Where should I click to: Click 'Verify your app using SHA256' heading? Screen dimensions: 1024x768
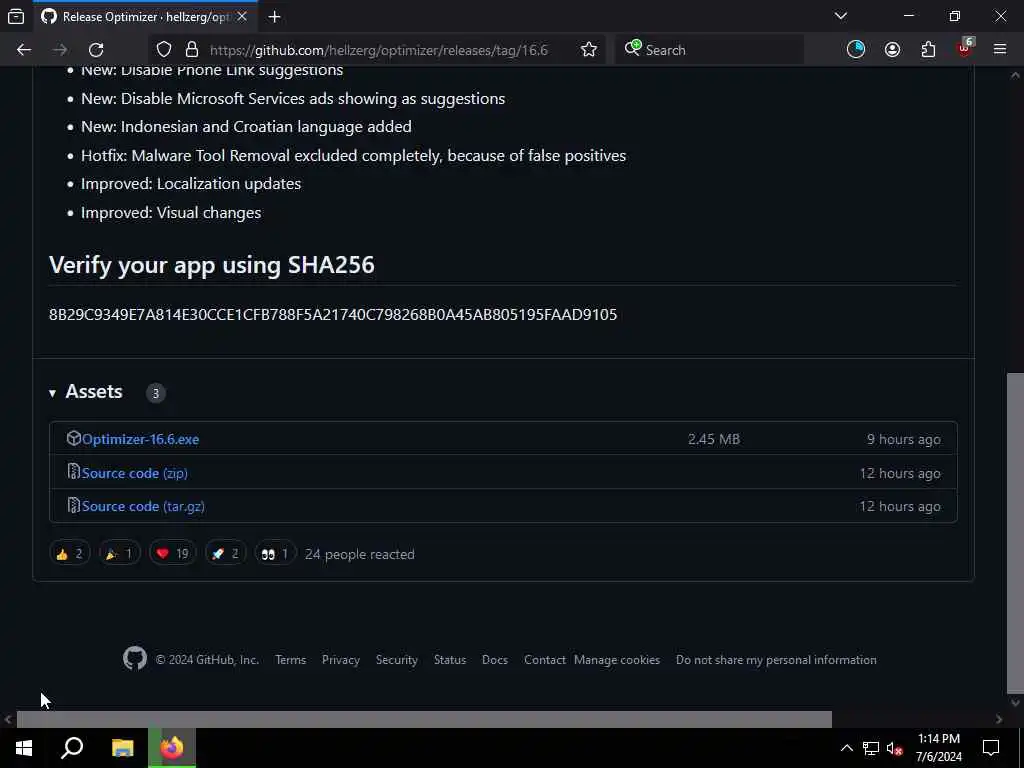pos(212,265)
